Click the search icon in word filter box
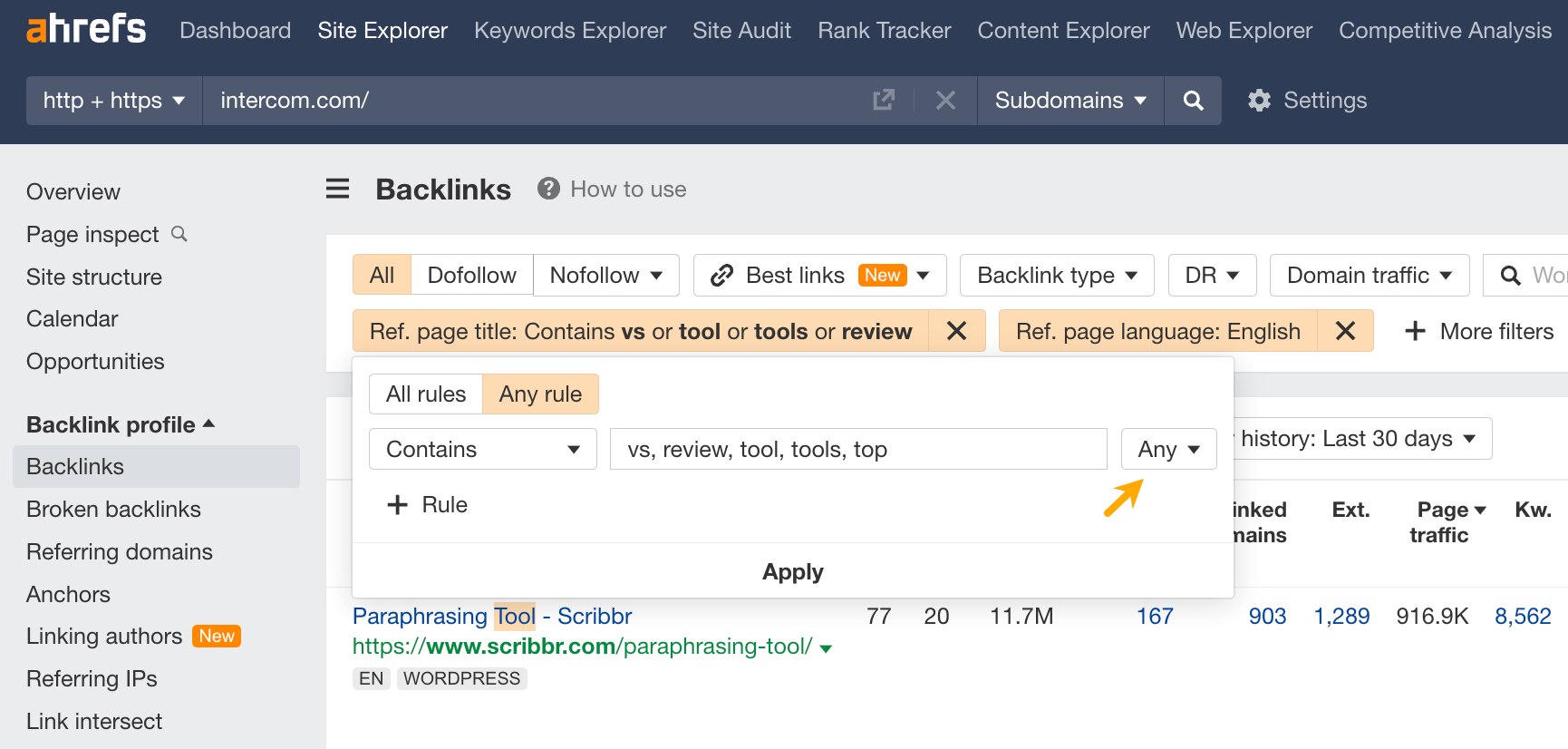1568x749 pixels. [x=1510, y=275]
